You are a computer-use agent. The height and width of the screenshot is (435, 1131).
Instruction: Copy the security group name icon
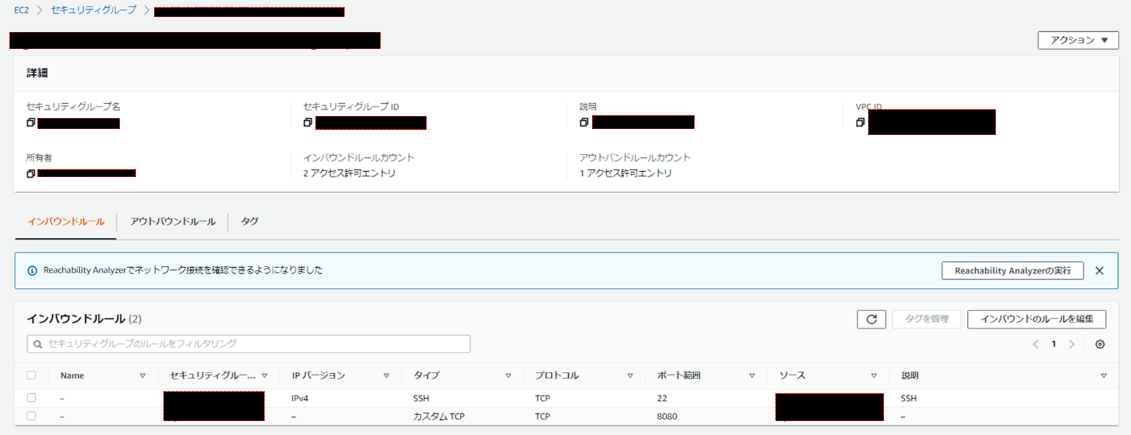pos(31,123)
